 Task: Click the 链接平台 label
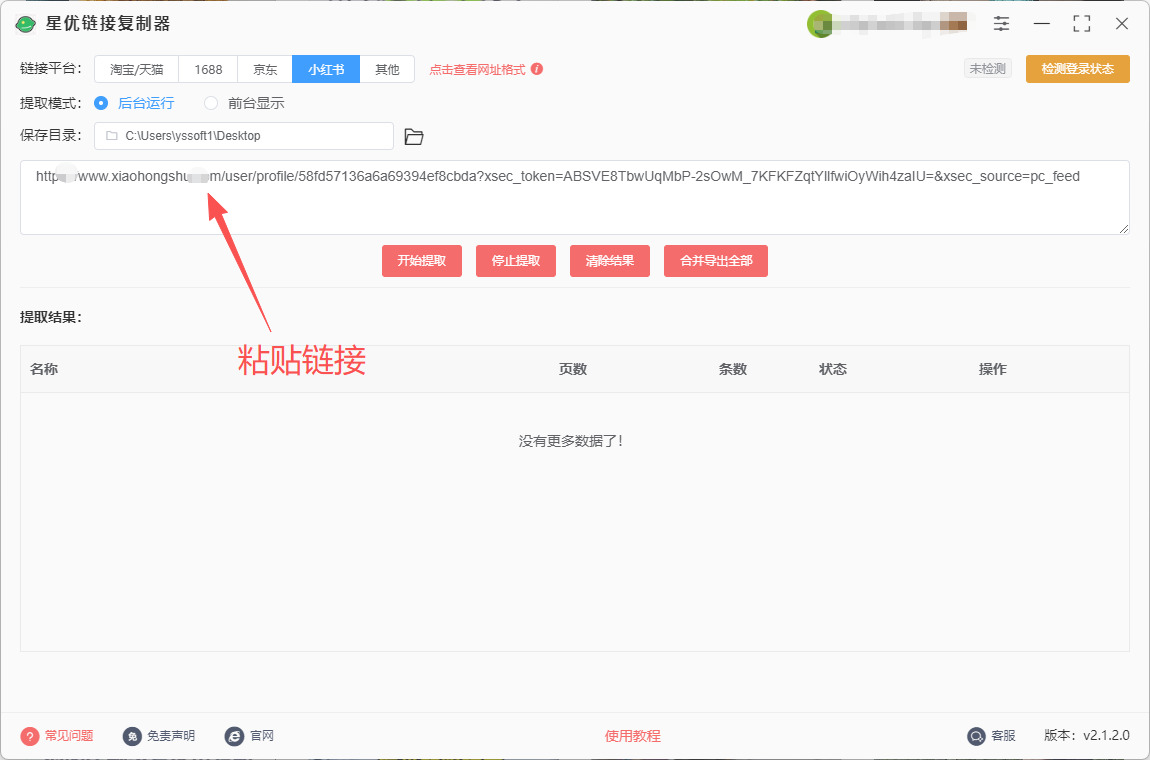click(51, 70)
